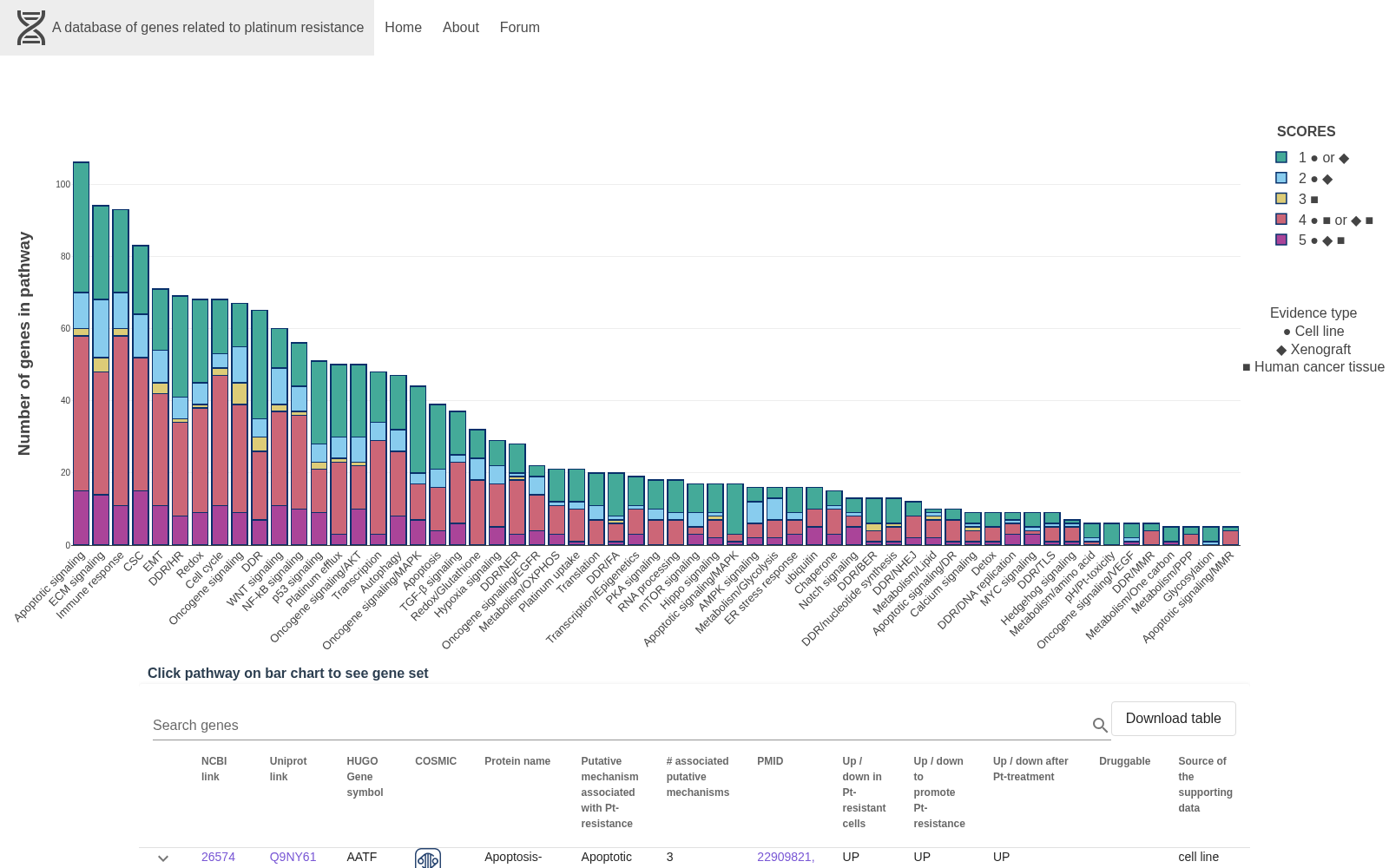Click the # associated putative mechanisms header
The width and height of the screenshot is (1389, 868).
(x=698, y=777)
